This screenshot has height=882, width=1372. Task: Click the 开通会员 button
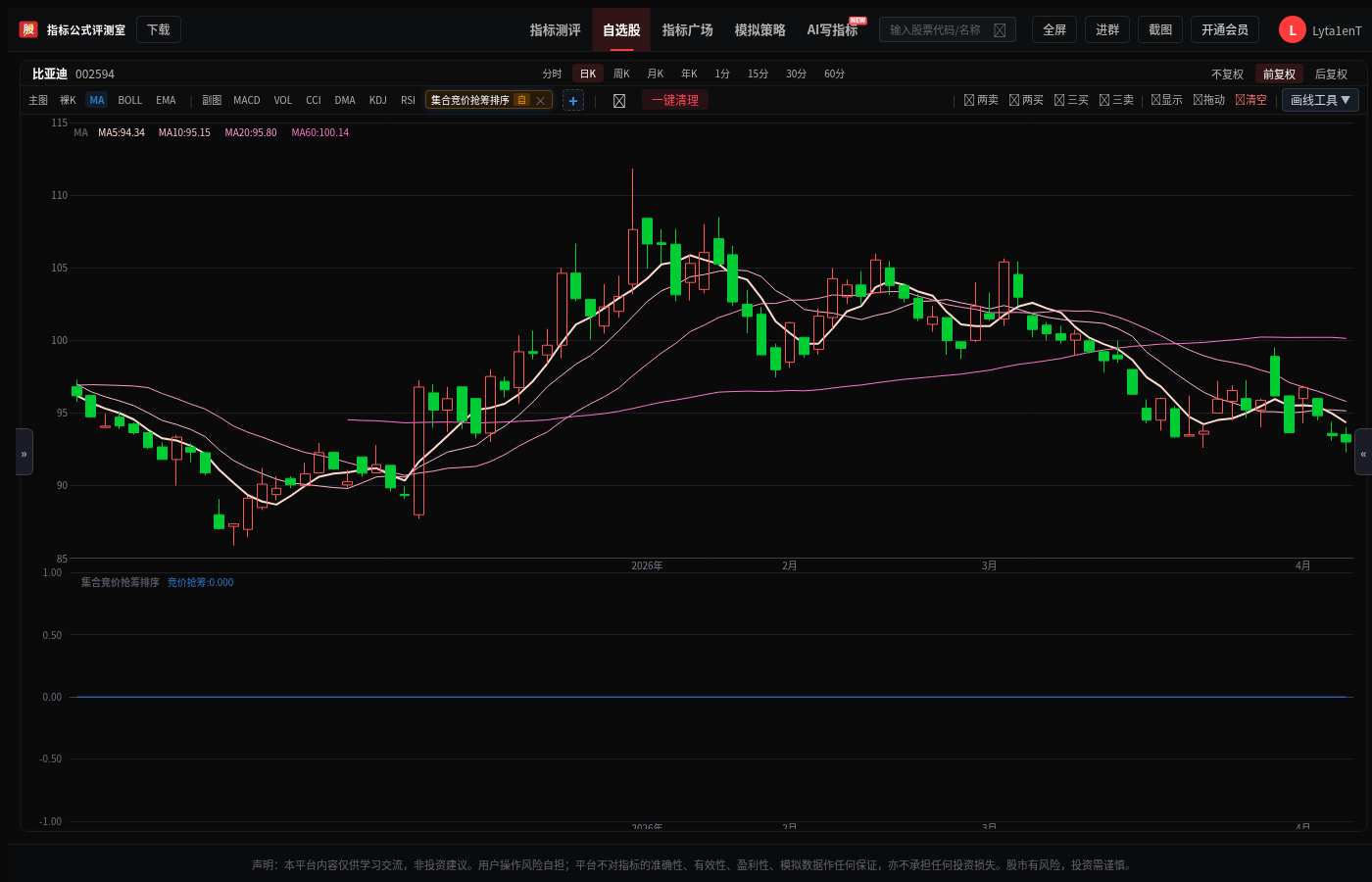(x=1225, y=30)
